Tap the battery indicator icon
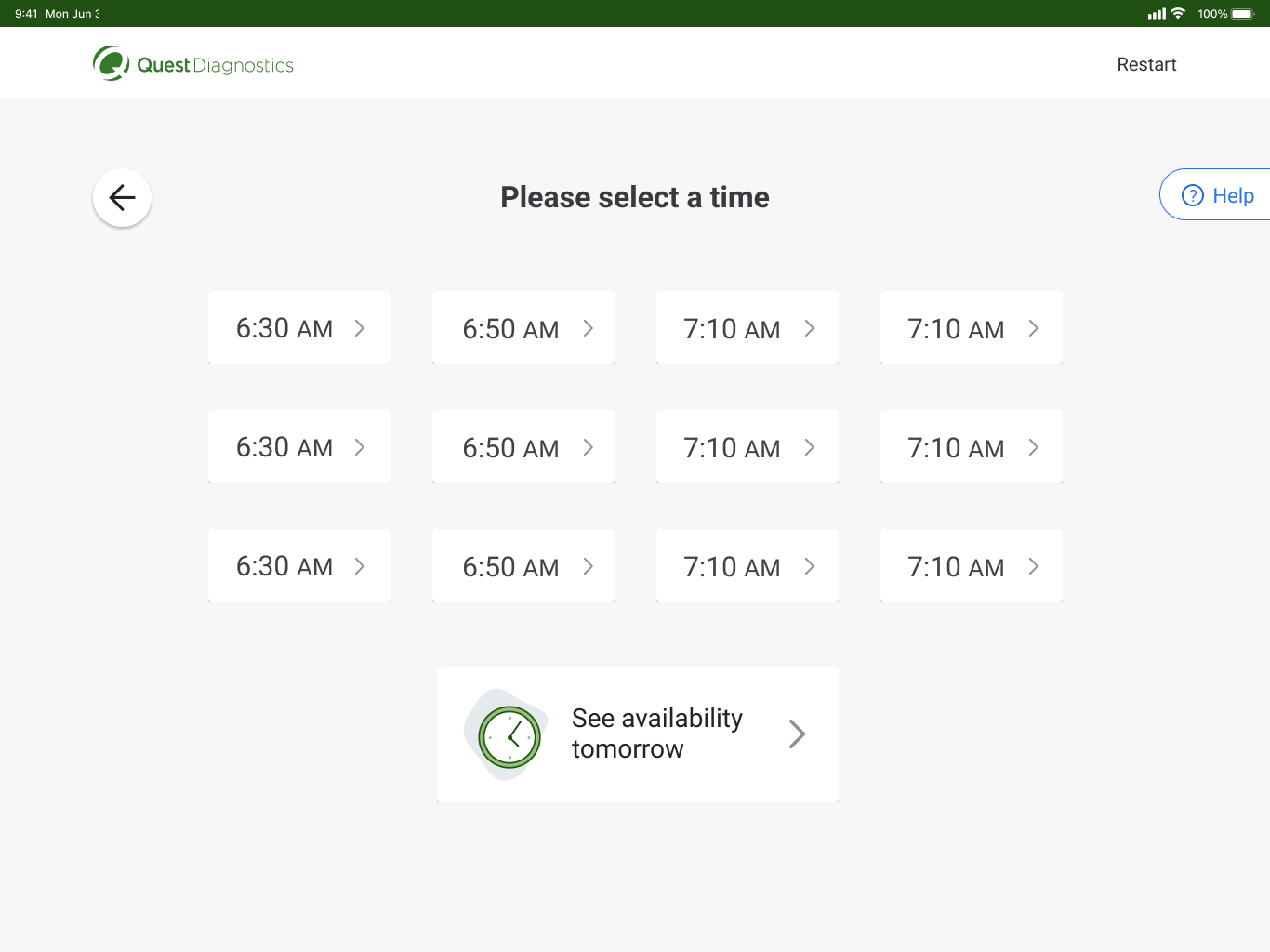The height and width of the screenshot is (952, 1270). point(1243,13)
